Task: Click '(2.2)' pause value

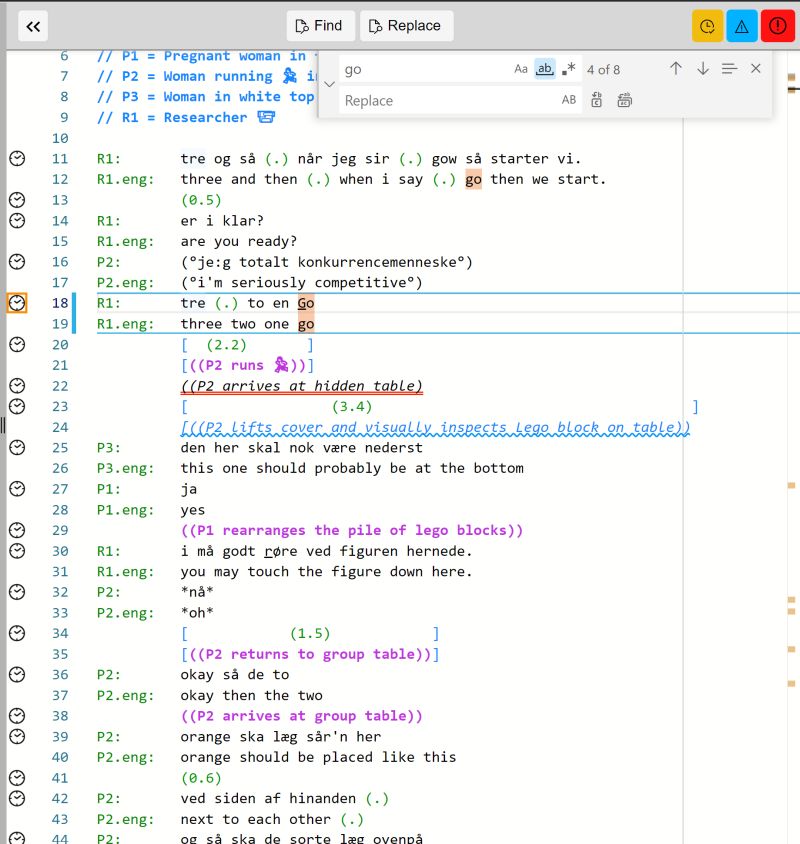Action: coord(226,344)
